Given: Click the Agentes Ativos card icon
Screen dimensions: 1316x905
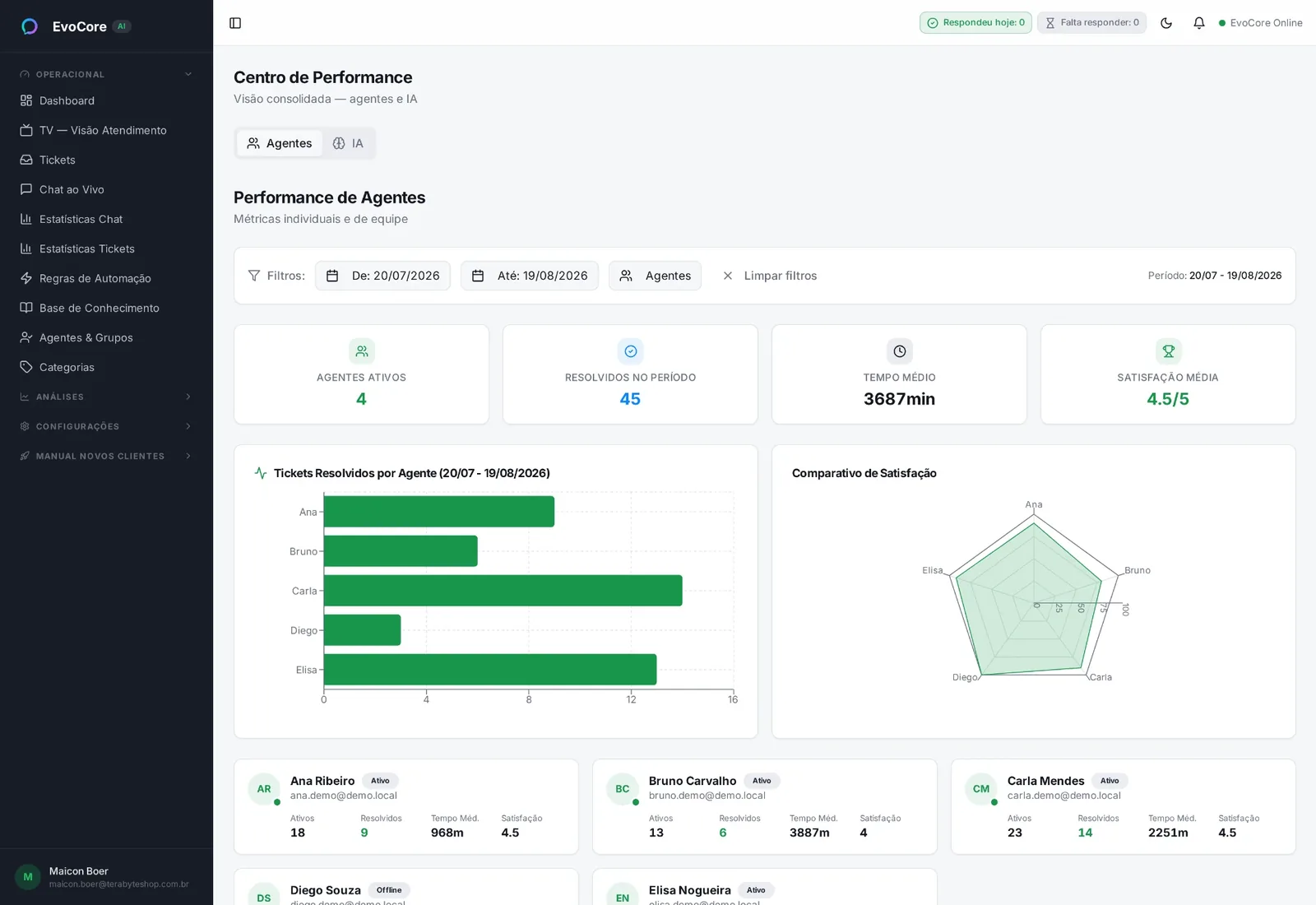Looking at the screenshot, I should [x=362, y=351].
